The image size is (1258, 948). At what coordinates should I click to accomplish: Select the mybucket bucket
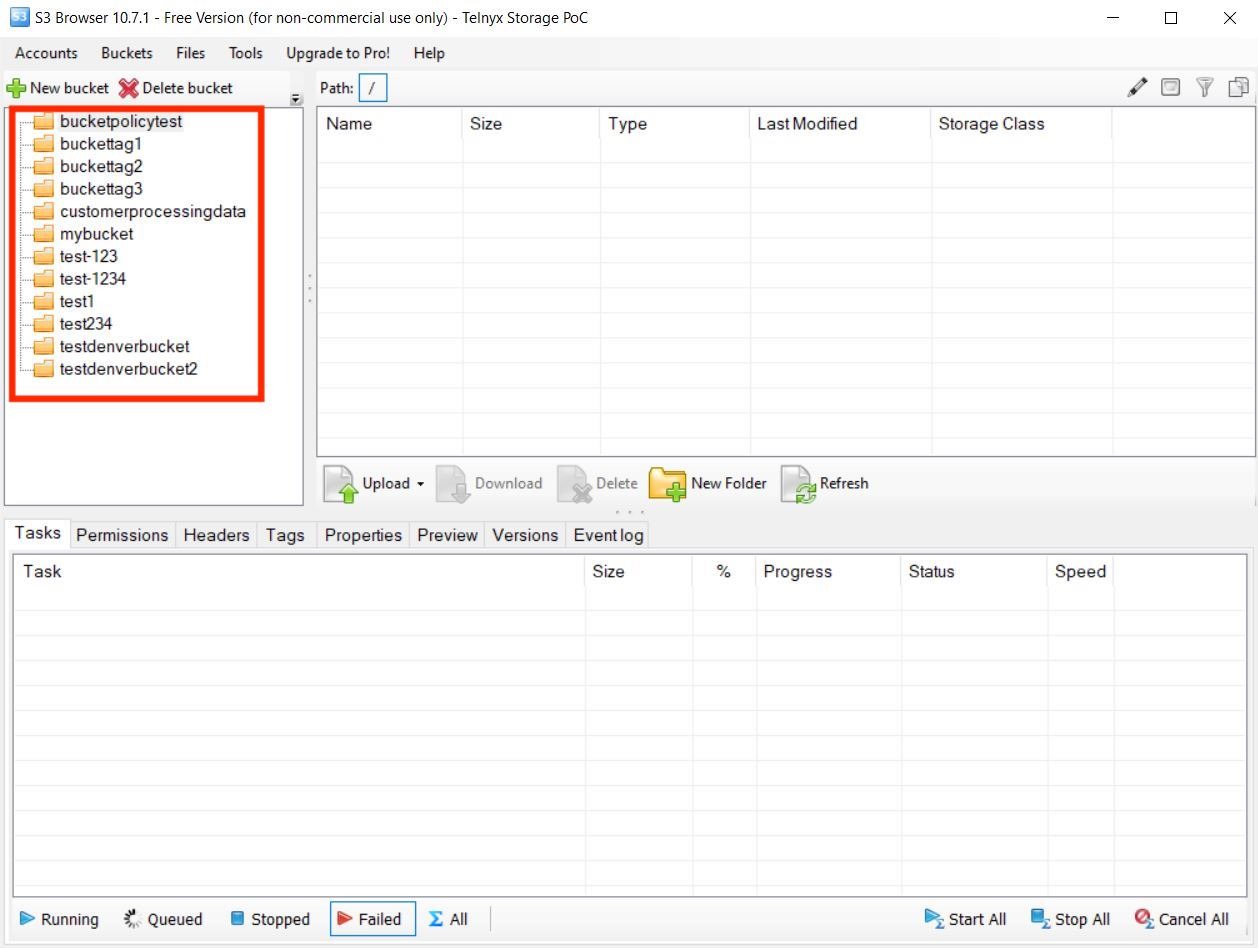point(96,234)
